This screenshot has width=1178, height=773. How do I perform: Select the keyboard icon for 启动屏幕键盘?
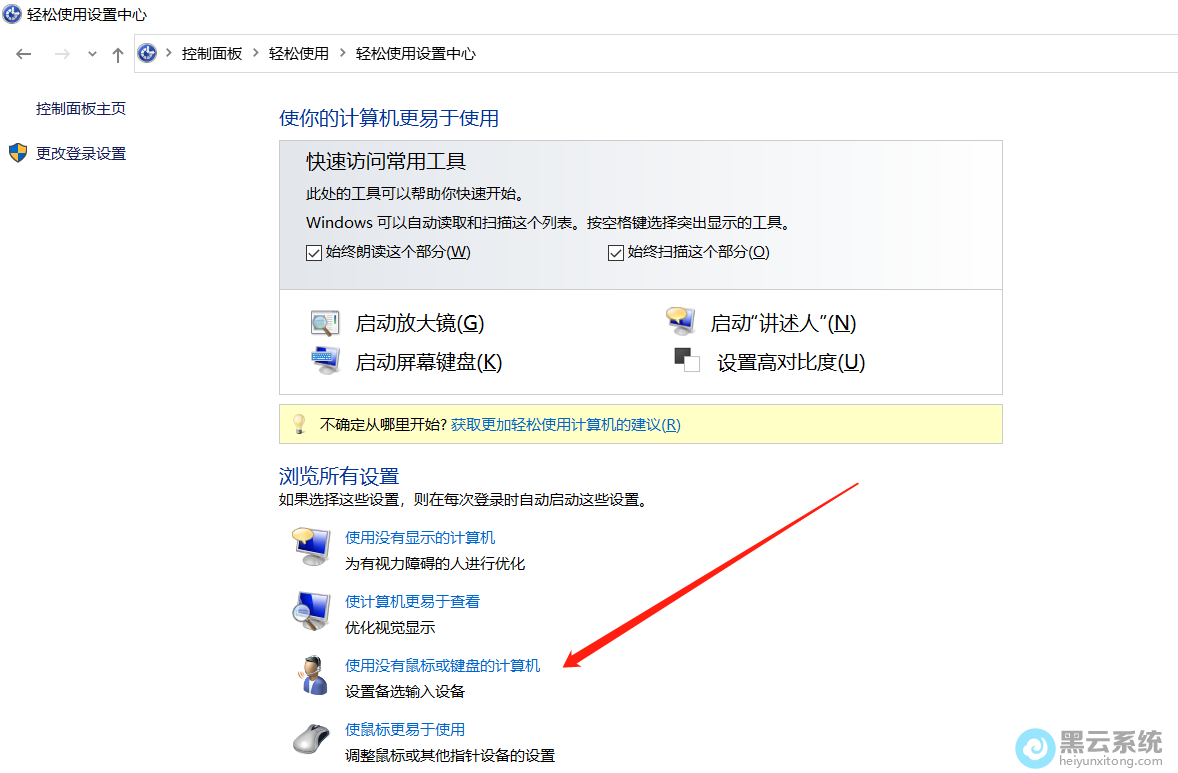click(323, 361)
